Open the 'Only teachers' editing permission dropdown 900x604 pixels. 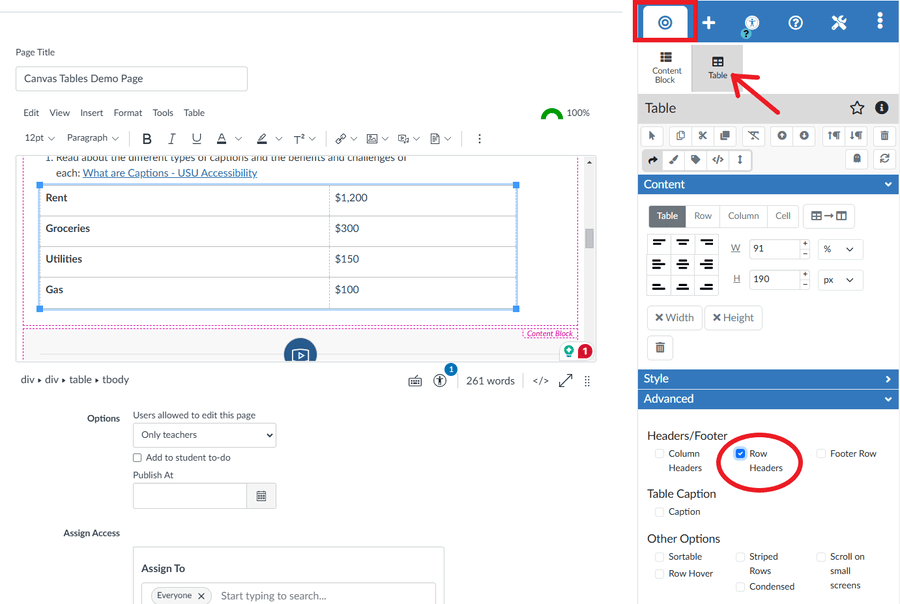pos(204,434)
